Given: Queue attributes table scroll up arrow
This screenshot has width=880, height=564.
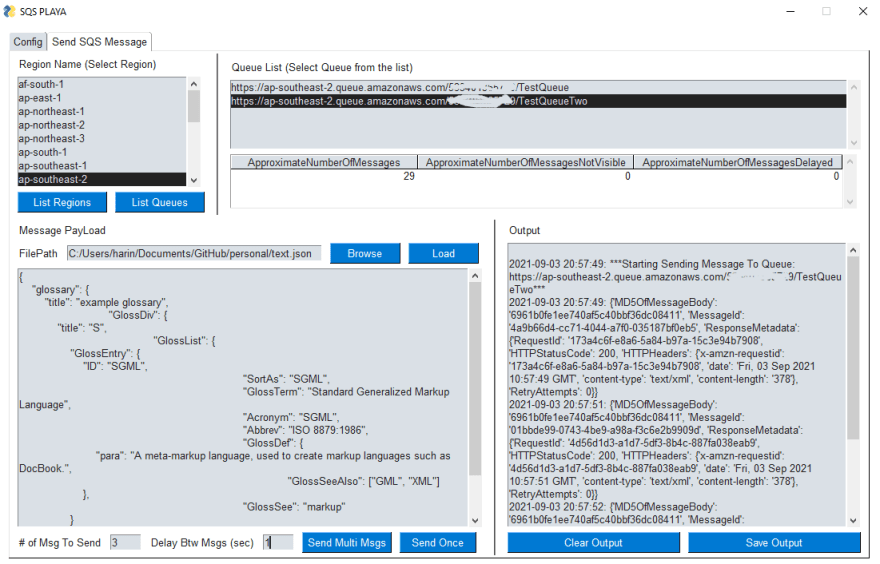Looking at the screenshot, I should [x=850, y=161].
